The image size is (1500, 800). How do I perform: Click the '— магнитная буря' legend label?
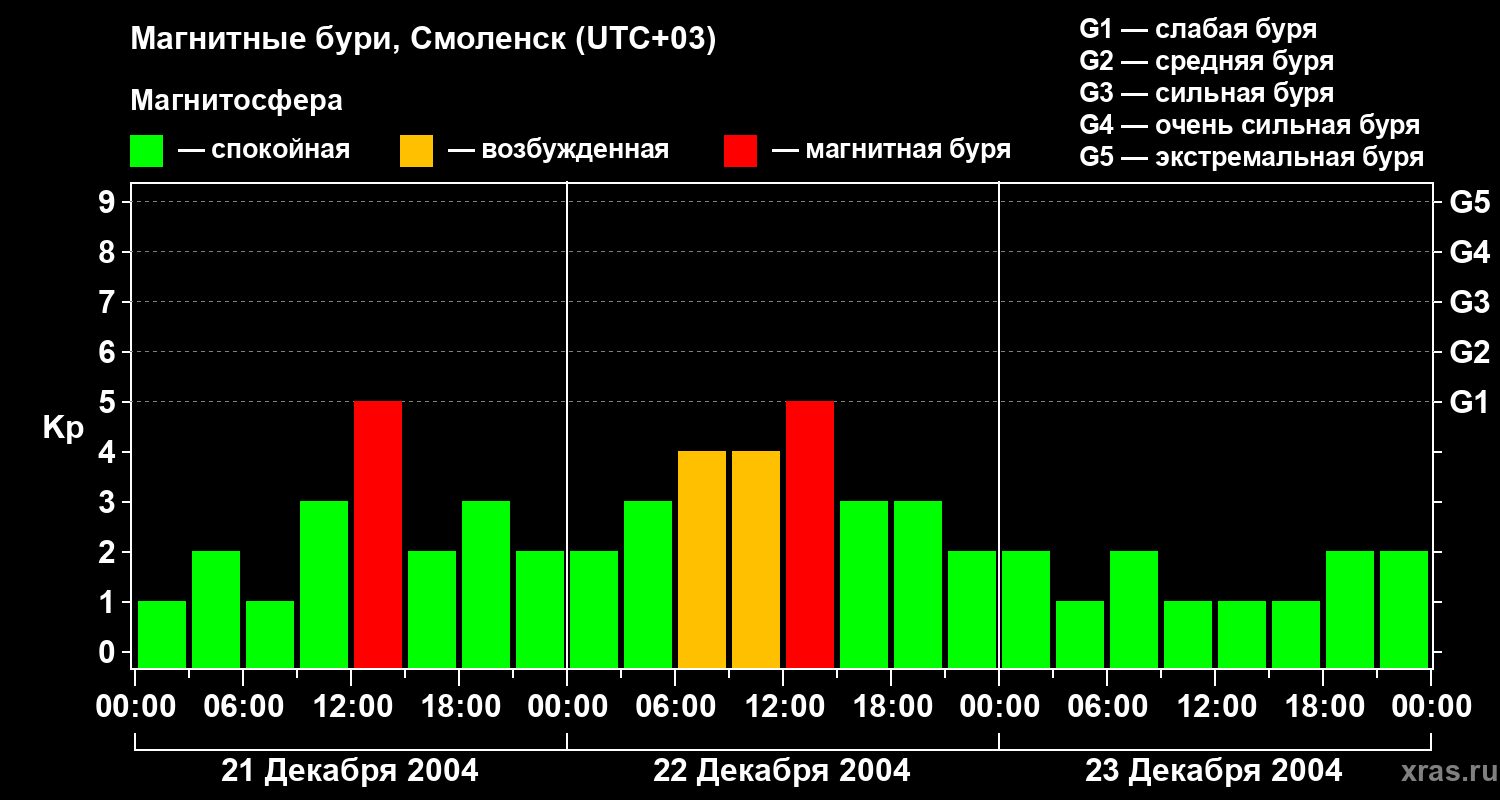point(891,151)
